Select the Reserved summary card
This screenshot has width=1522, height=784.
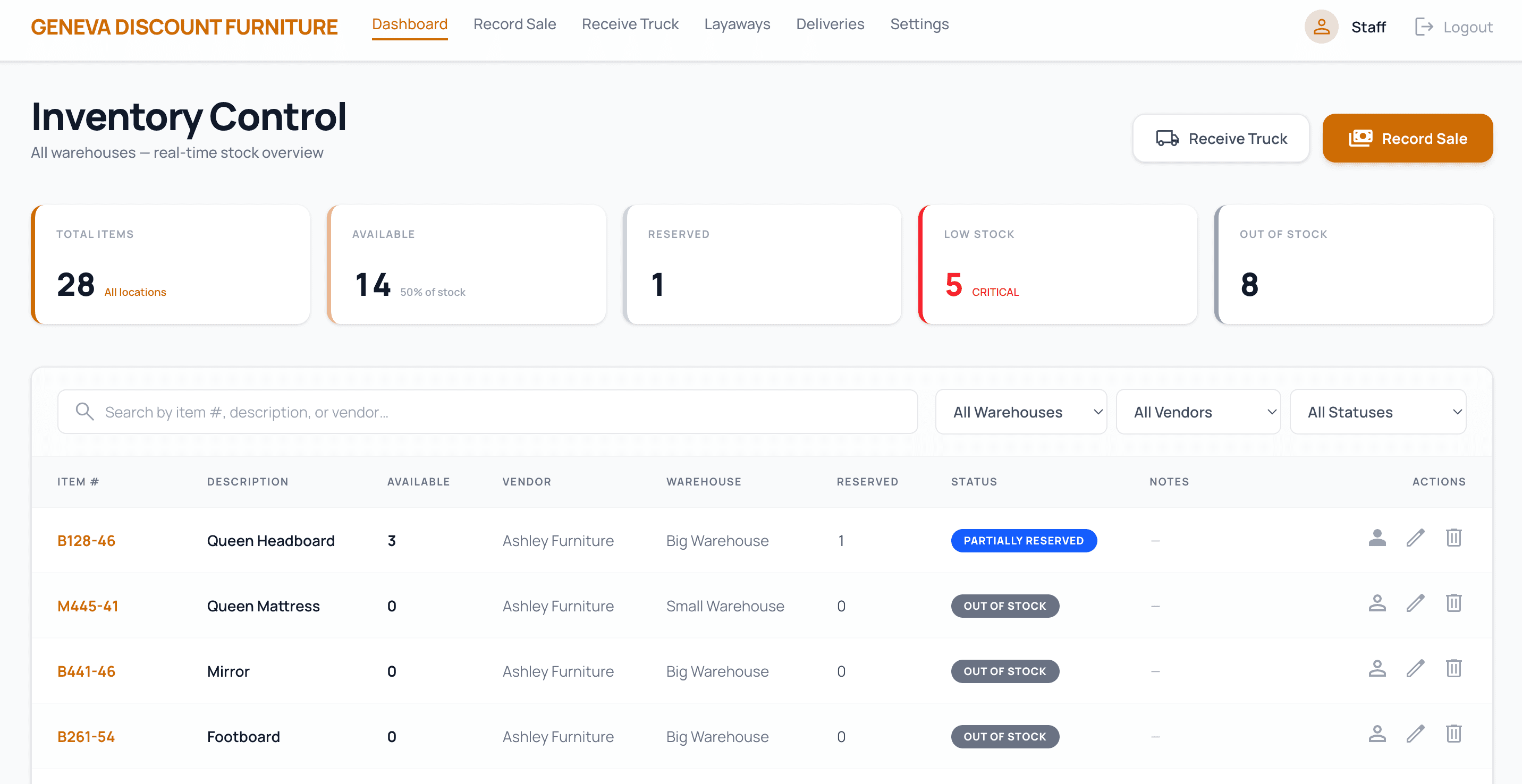(762, 265)
